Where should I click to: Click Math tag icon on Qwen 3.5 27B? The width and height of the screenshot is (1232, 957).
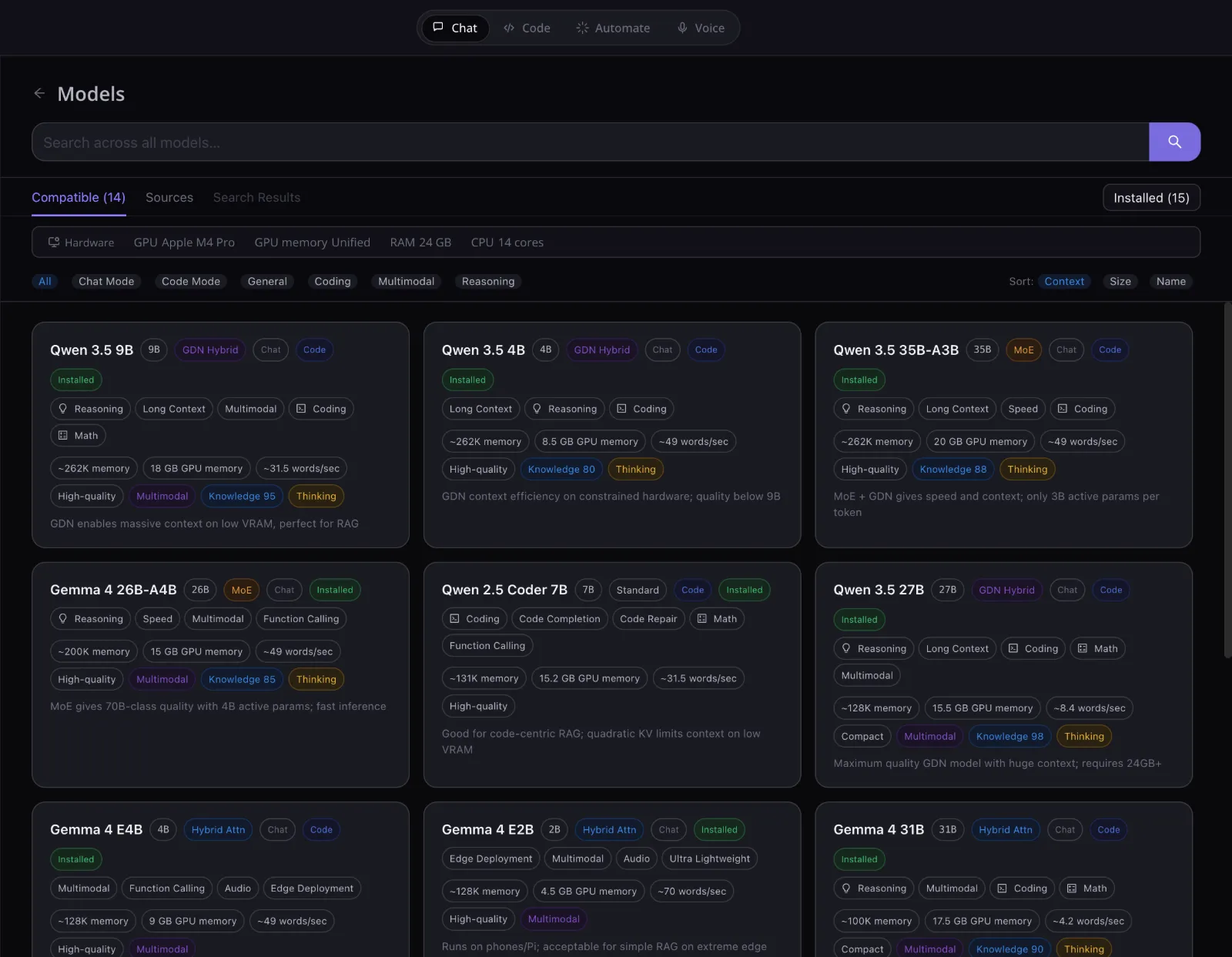1083,649
